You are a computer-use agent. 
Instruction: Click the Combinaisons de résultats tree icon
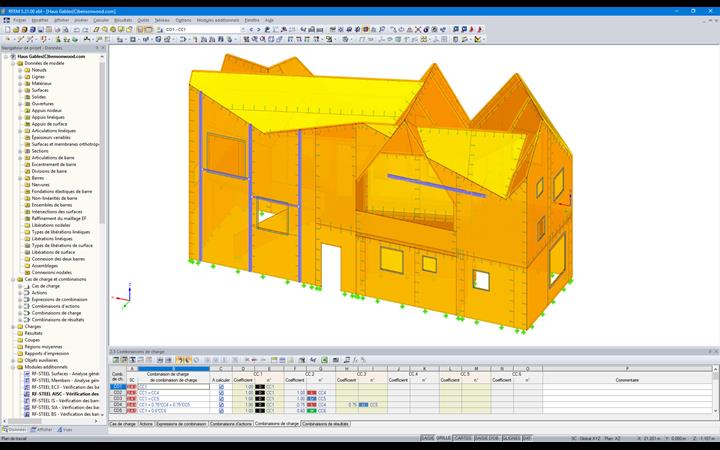(27, 320)
